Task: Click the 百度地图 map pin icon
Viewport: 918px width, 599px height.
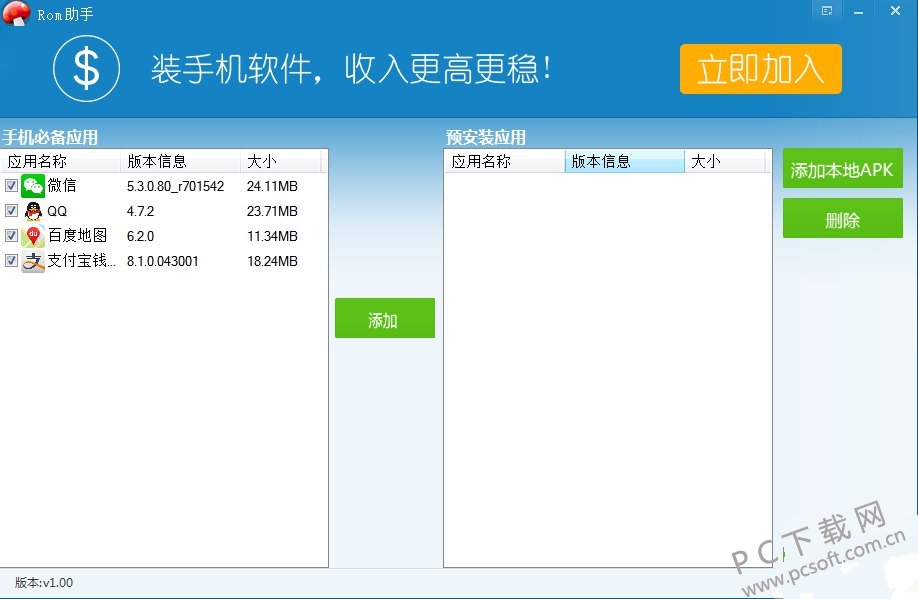Action: [x=33, y=236]
